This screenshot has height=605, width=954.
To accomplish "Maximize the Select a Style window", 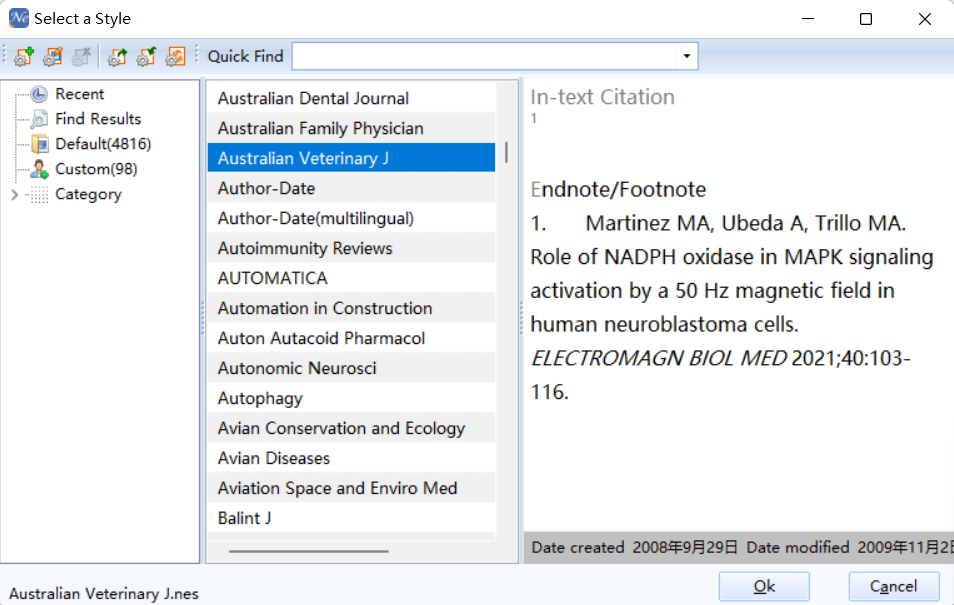I will [866, 19].
